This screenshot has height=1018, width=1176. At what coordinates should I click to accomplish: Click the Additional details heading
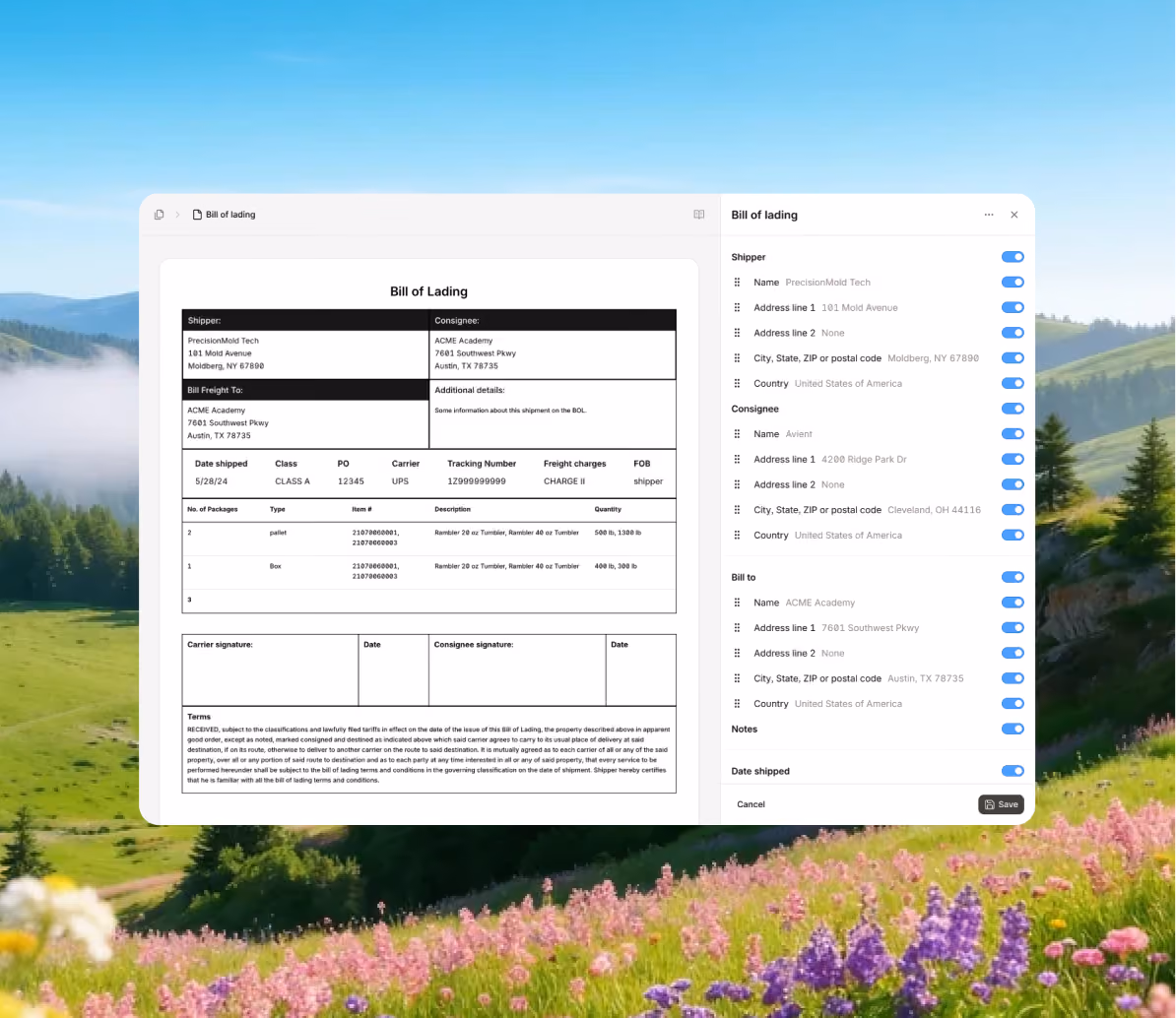click(470, 390)
